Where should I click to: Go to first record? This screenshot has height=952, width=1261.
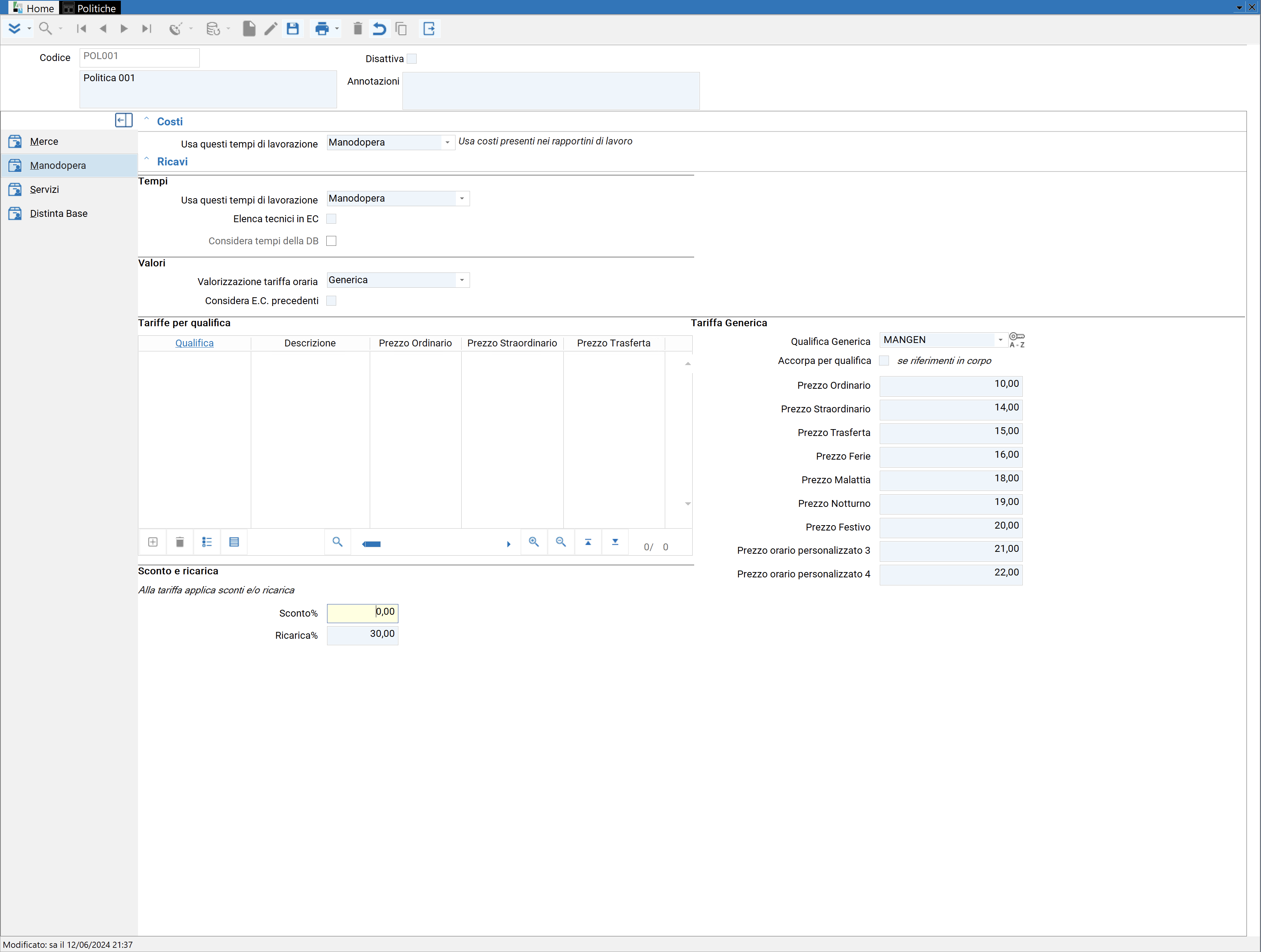point(82,29)
